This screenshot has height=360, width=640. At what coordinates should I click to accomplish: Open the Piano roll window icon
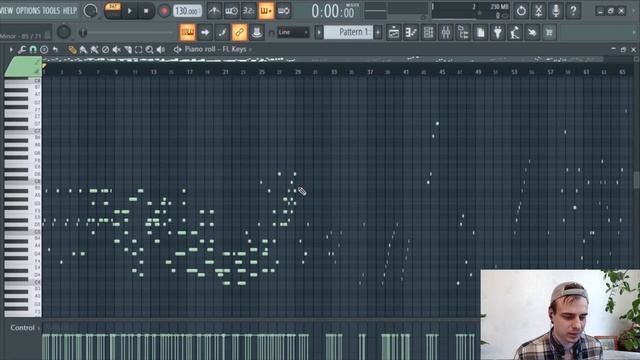tap(411, 32)
